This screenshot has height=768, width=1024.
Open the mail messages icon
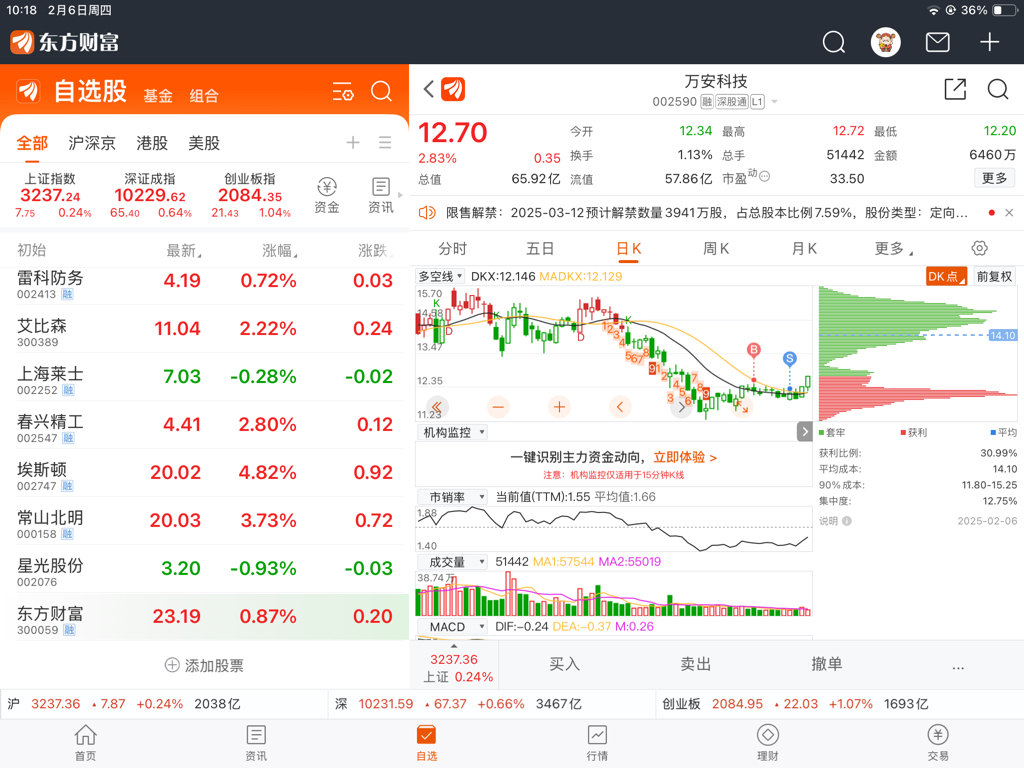click(x=938, y=42)
